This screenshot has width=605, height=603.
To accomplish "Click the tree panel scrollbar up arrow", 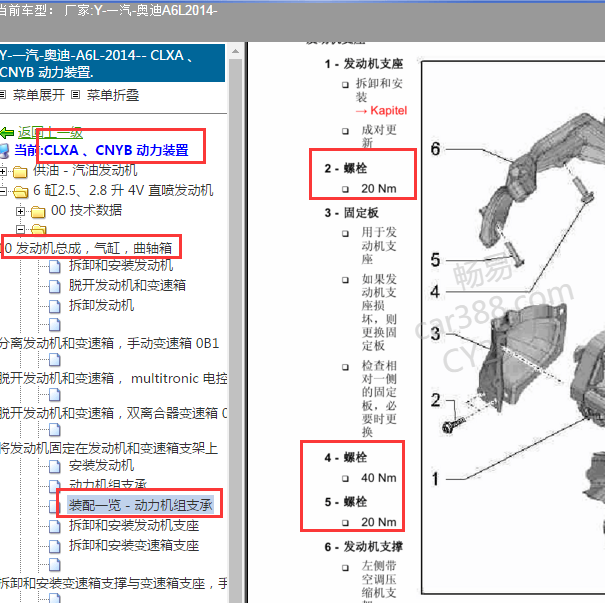I will [235, 51].
